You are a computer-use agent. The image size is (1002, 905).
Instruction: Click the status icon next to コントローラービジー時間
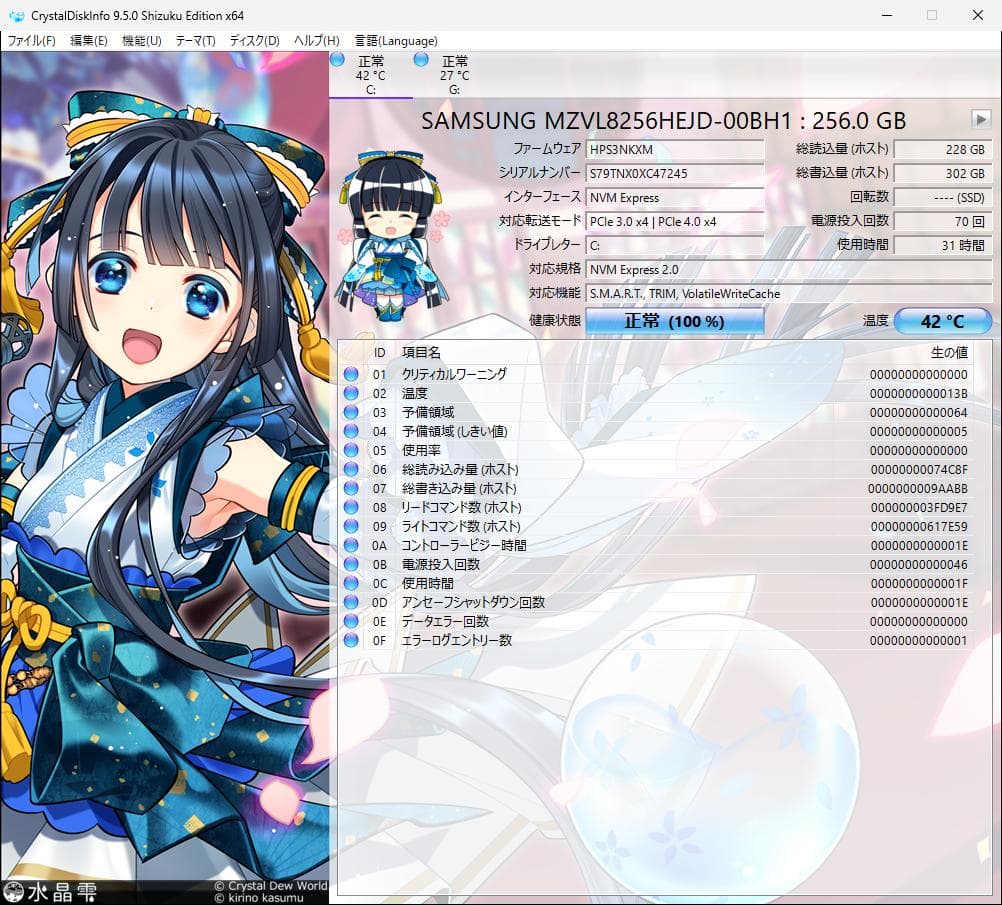(351, 545)
